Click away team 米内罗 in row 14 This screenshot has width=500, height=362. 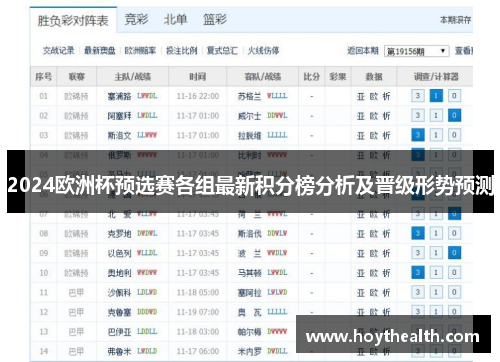(249, 351)
